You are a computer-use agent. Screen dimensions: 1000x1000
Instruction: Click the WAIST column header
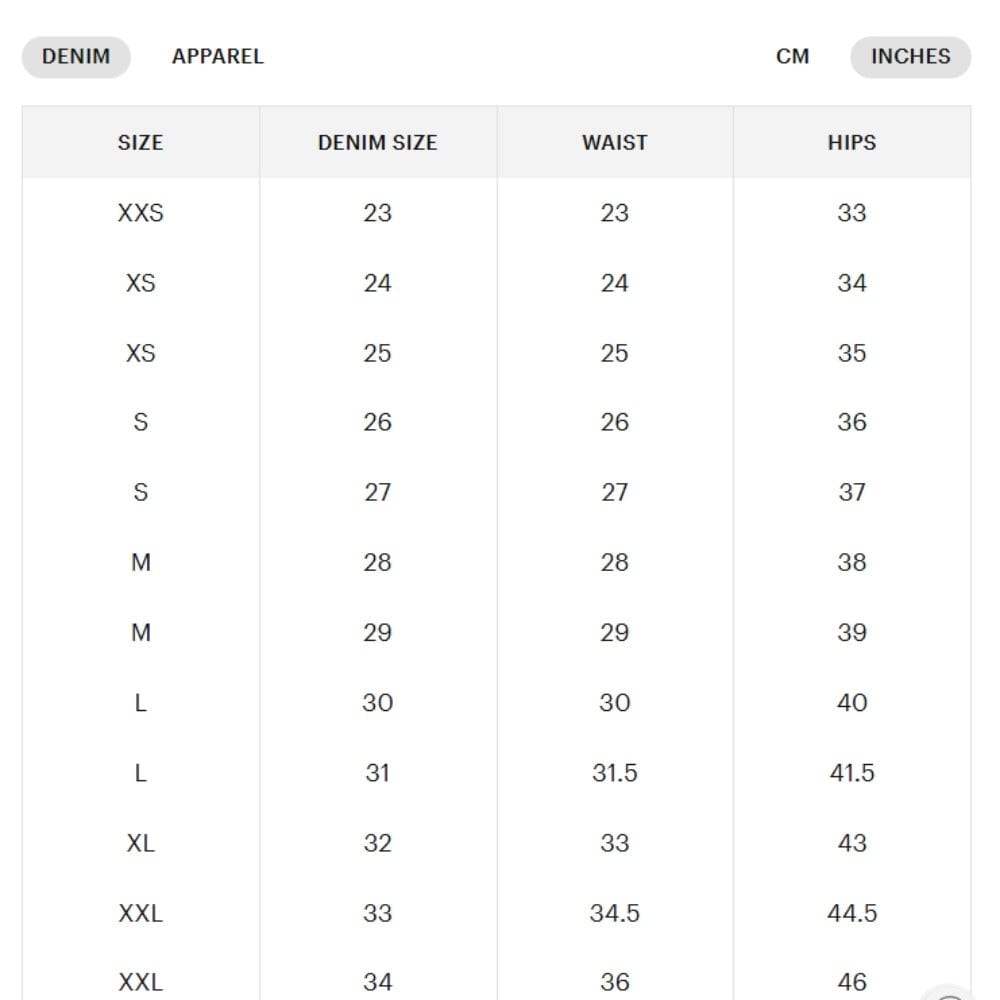pyautogui.click(x=614, y=143)
